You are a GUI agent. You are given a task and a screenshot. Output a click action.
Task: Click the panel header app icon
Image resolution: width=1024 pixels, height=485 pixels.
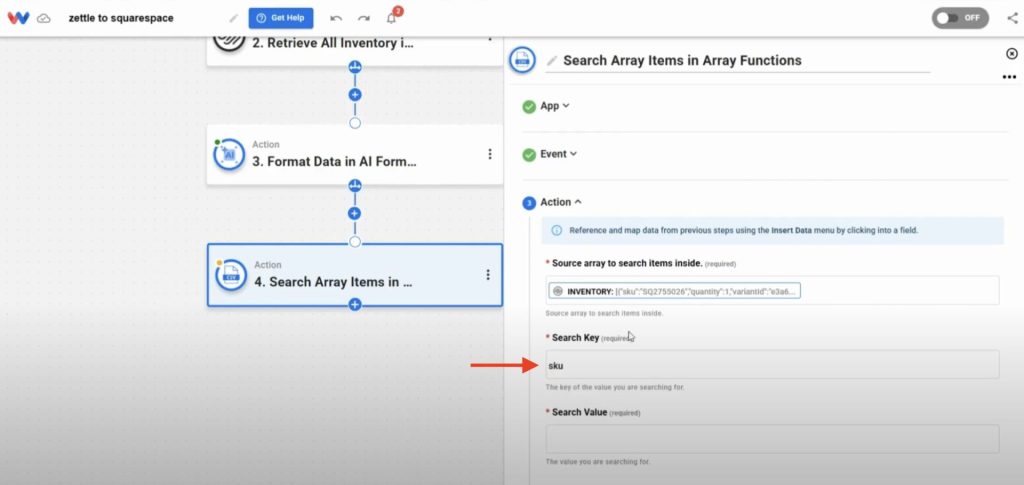(522, 60)
